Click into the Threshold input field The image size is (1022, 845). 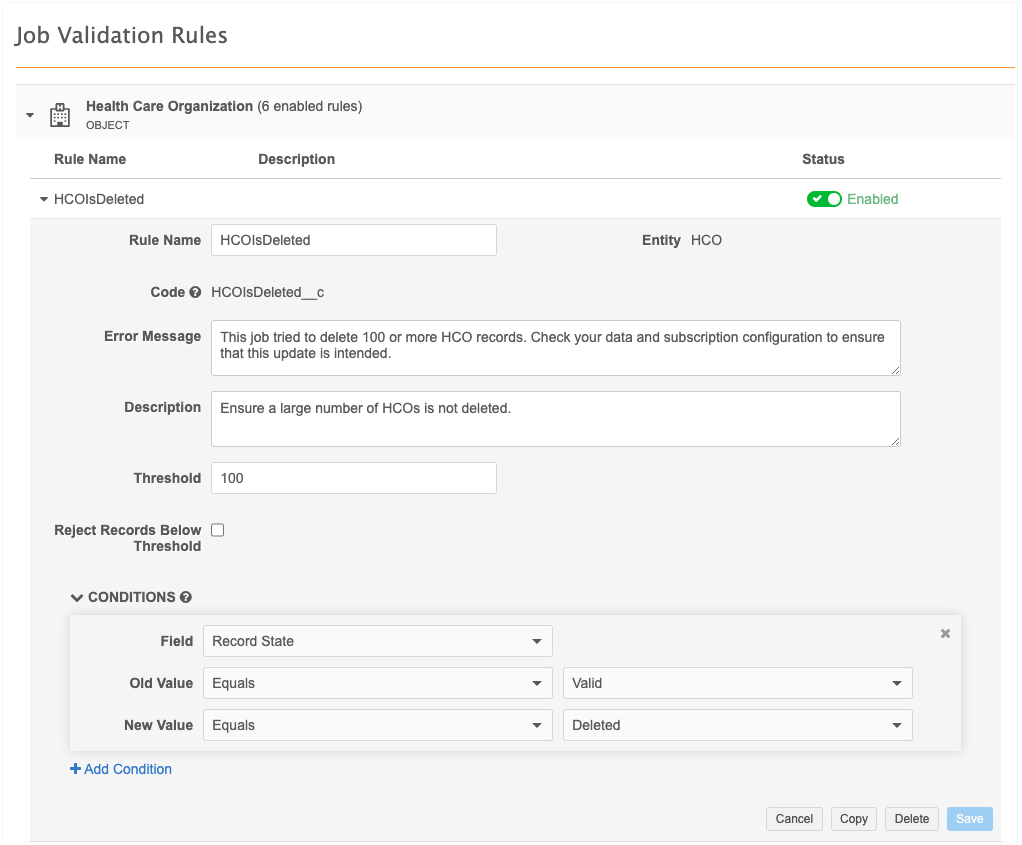[x=353, y=478]
